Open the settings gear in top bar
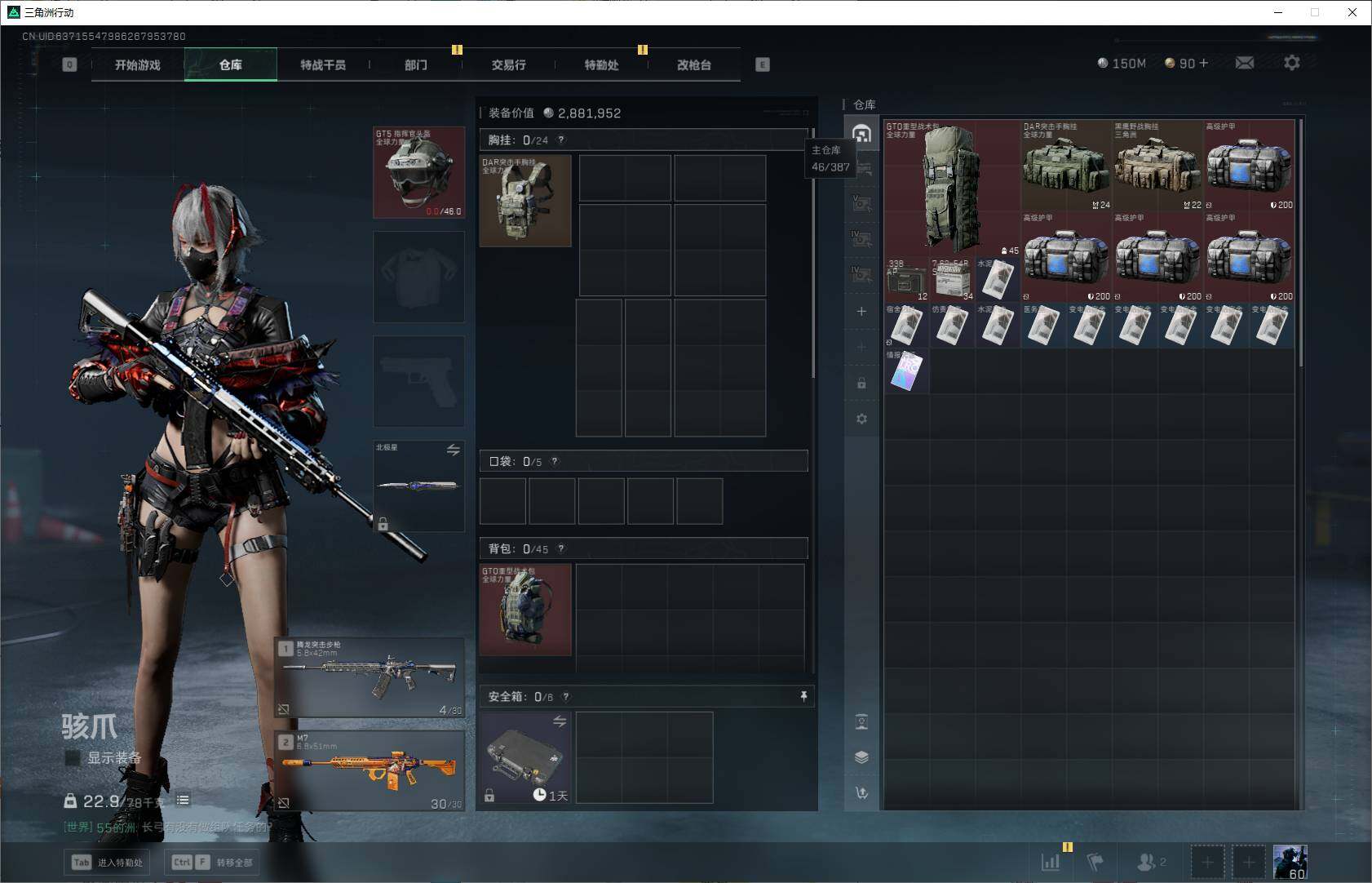Image resolution: width=1372 pixels, height=883 pixels. (x=1292, y=63)
